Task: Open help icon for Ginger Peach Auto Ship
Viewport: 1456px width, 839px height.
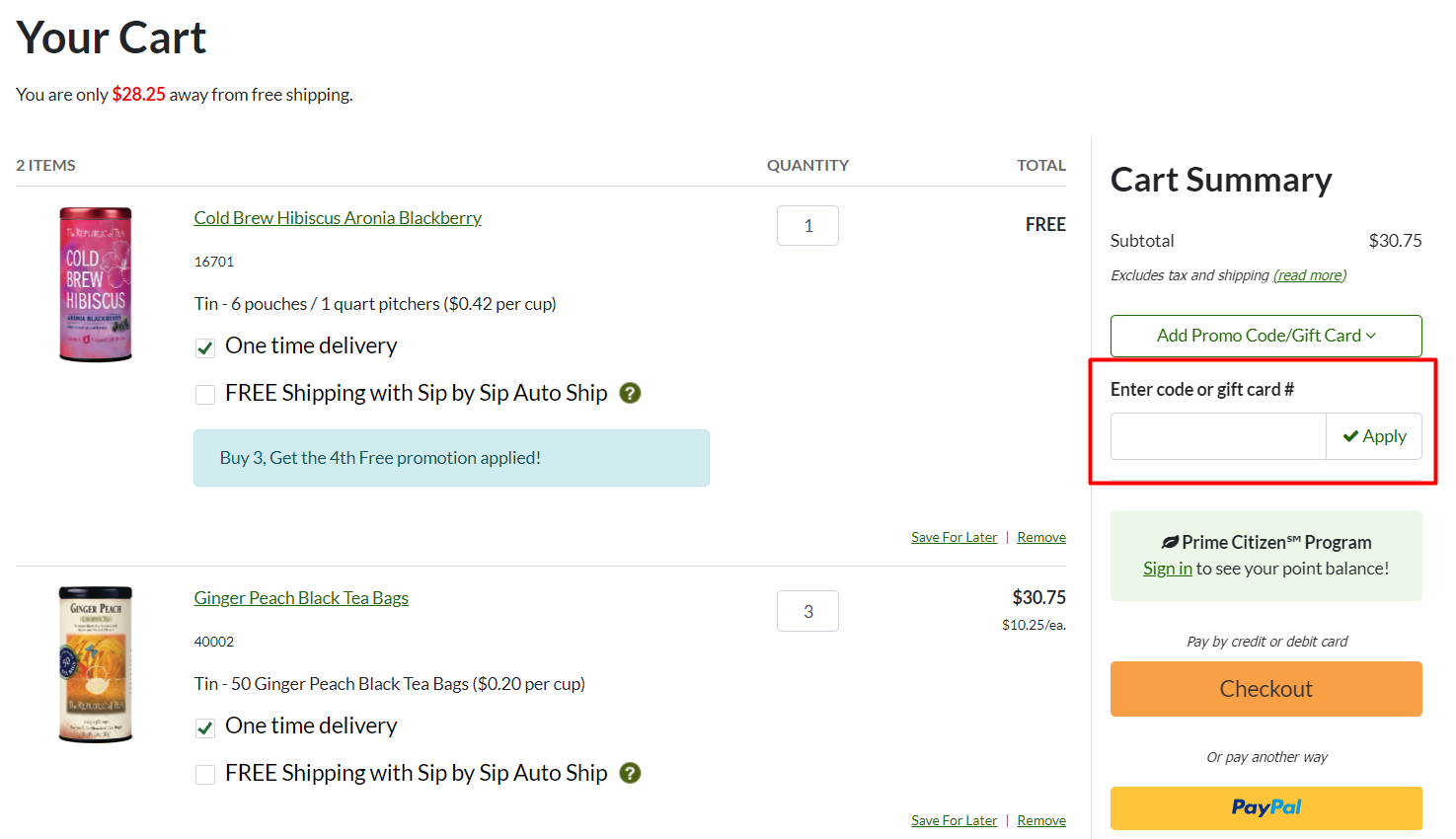Action: coord(630,773)
